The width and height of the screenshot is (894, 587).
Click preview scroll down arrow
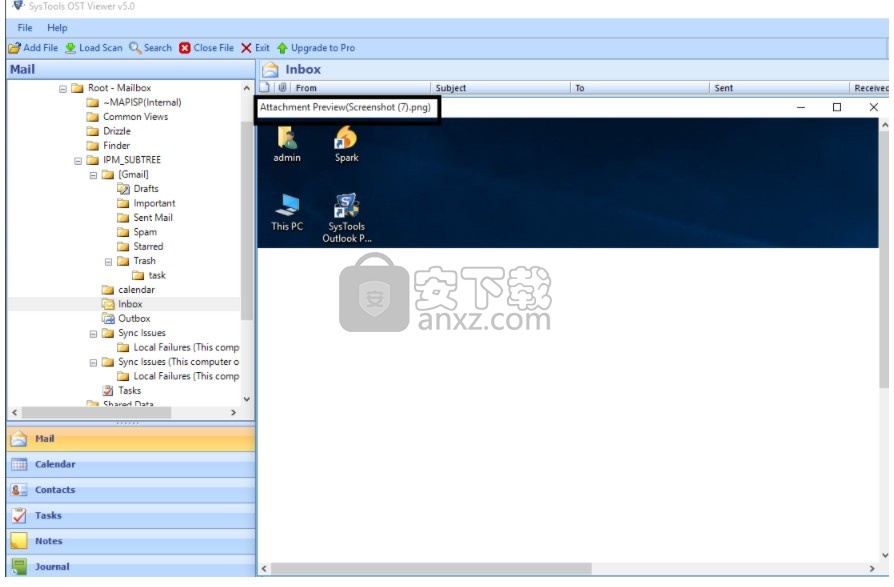[884, 555]
